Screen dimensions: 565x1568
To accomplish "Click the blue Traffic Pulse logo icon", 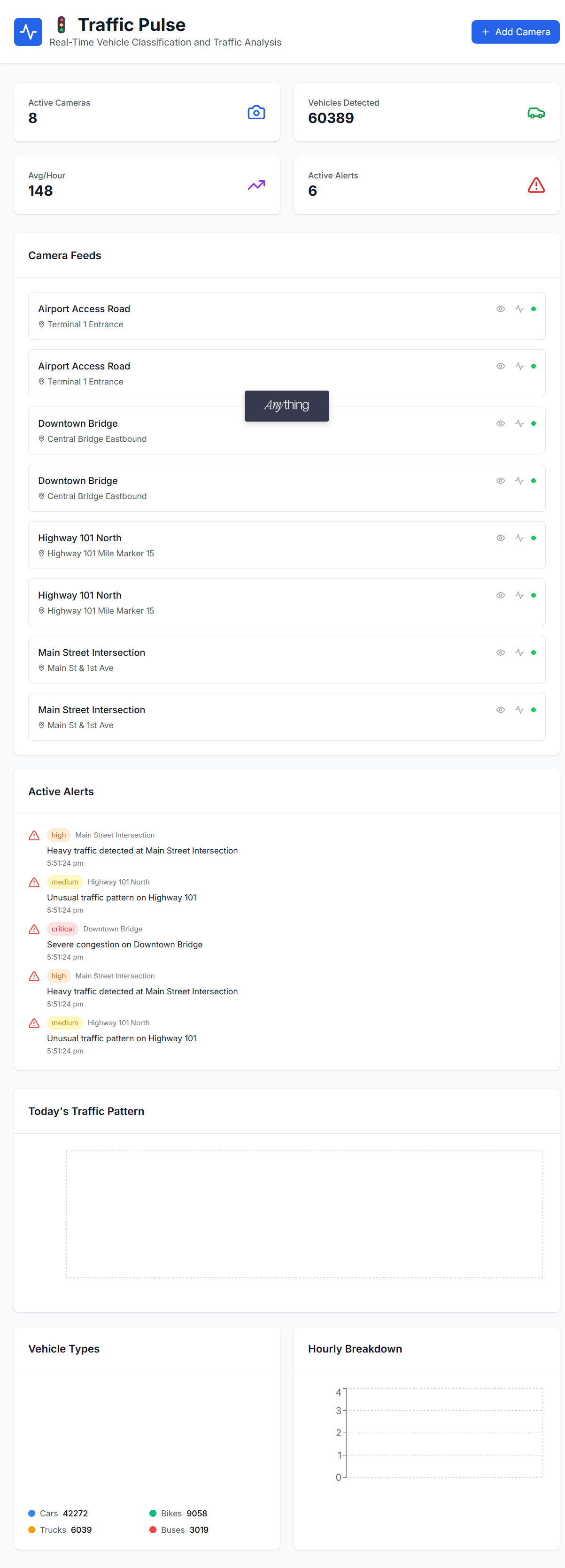I will 28,31.
